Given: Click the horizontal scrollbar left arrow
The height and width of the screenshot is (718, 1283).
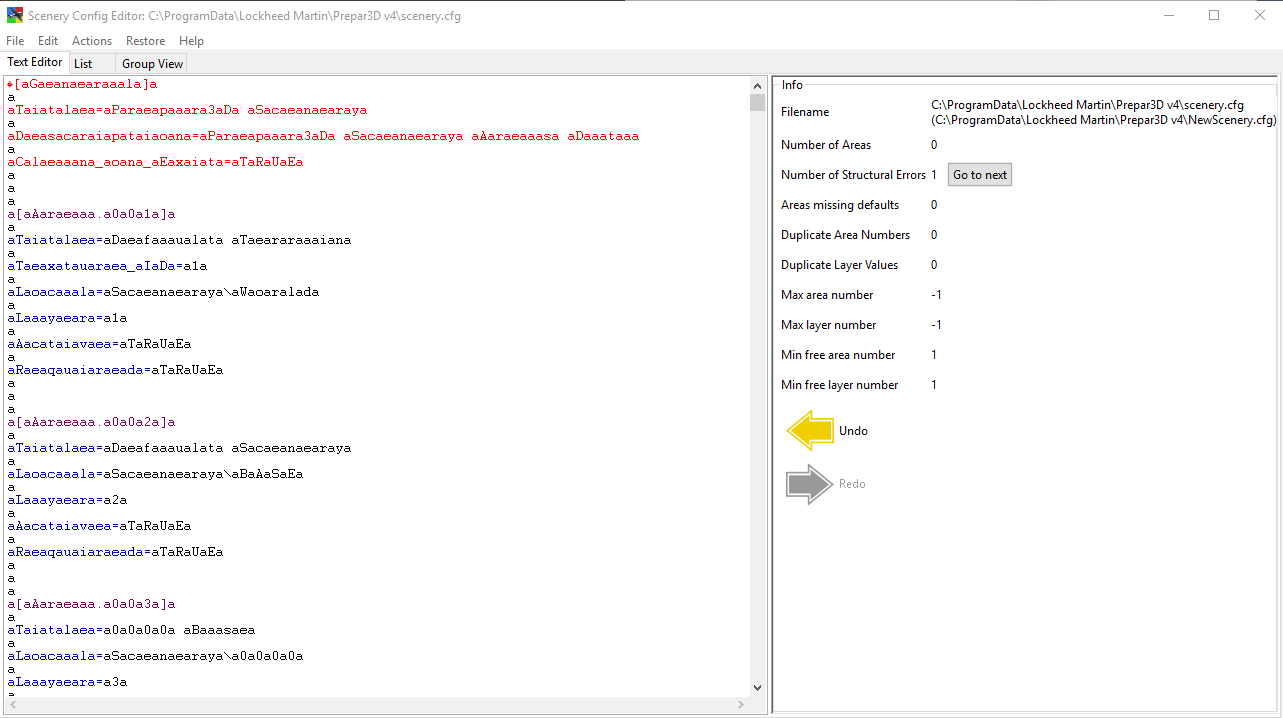Looking at the screenshot, I should tap(12, 704).
